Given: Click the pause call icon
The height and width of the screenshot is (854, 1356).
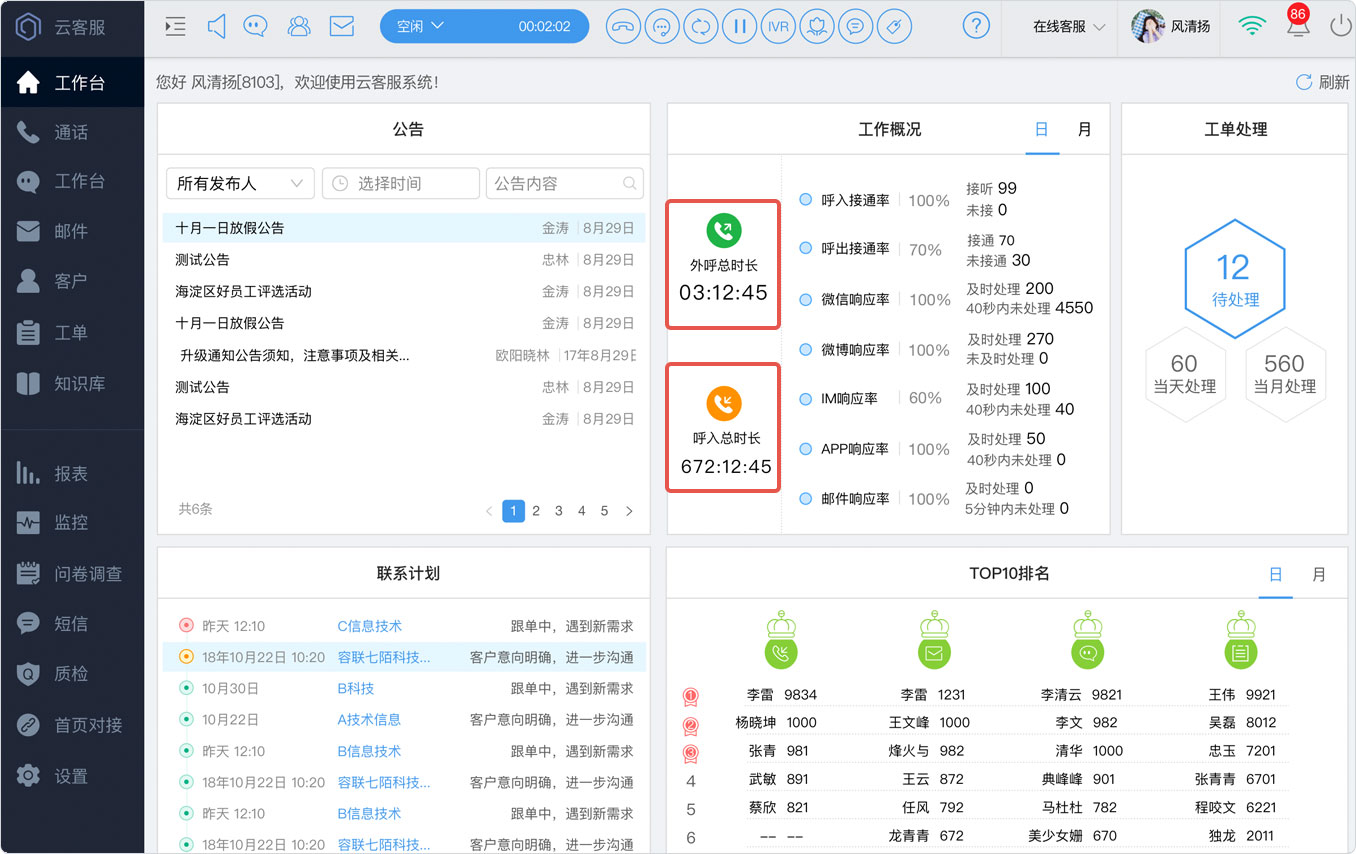Looking at the screenshot, I should point(739,27).
